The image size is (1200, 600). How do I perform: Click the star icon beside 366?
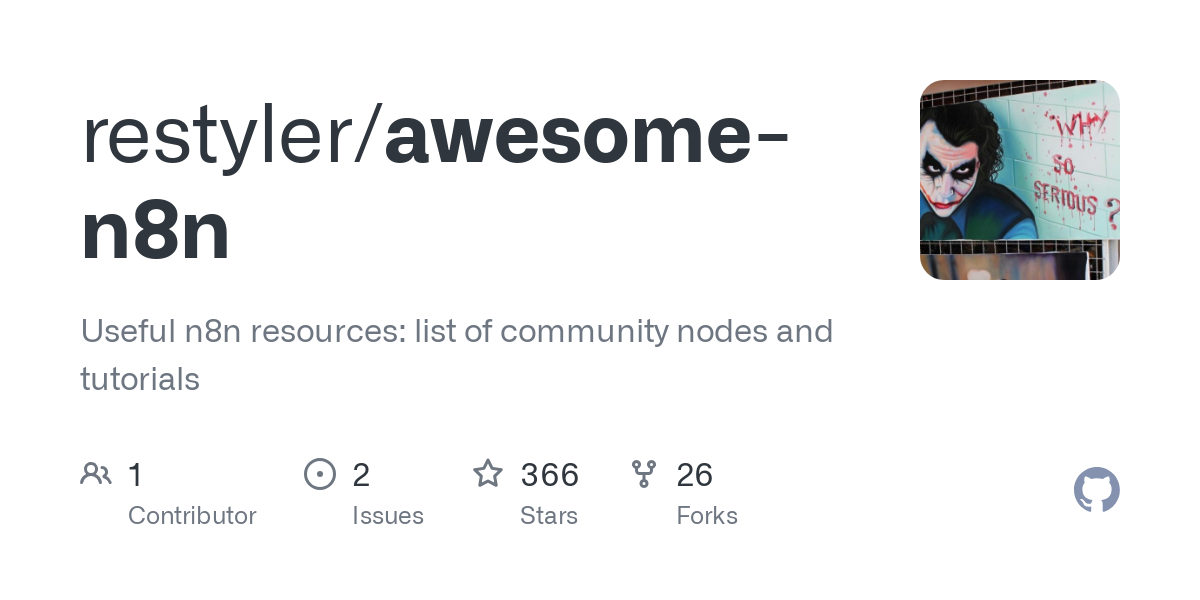pyautogui.click(x=487, y=473)
